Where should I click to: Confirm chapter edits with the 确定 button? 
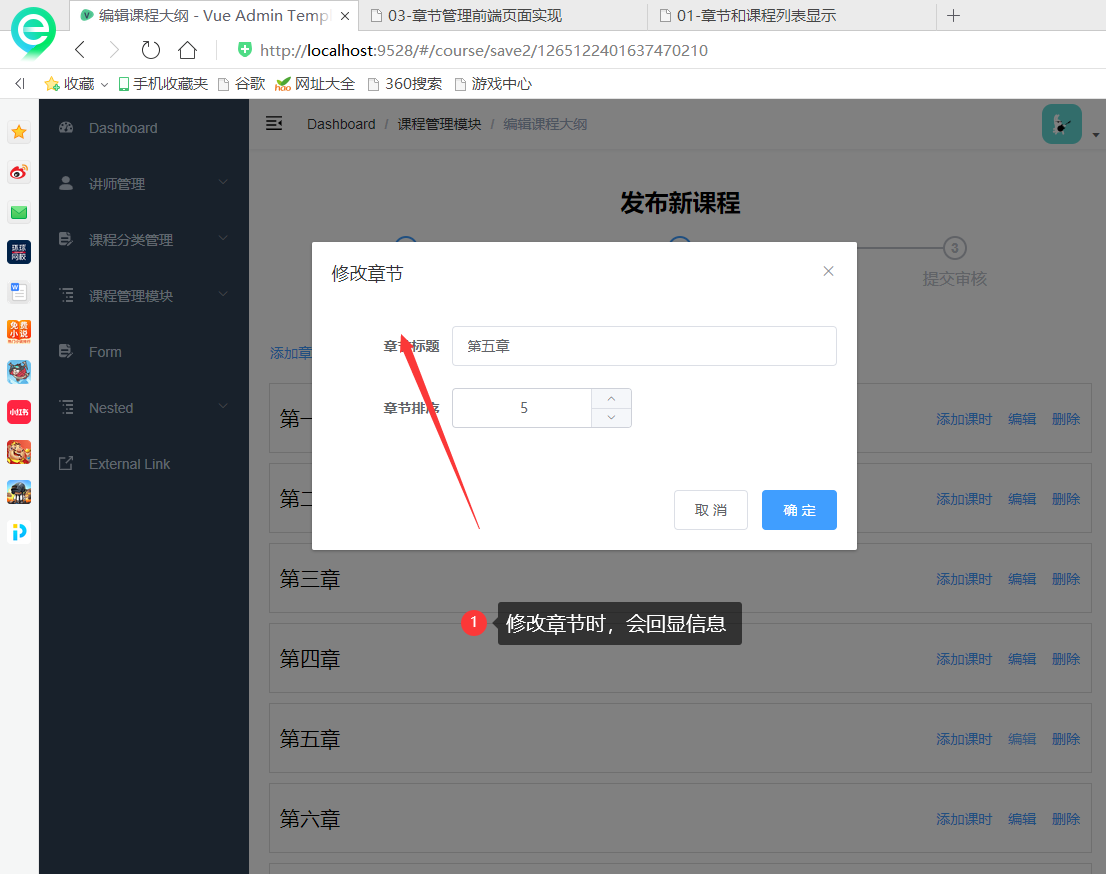pos(799,510)
